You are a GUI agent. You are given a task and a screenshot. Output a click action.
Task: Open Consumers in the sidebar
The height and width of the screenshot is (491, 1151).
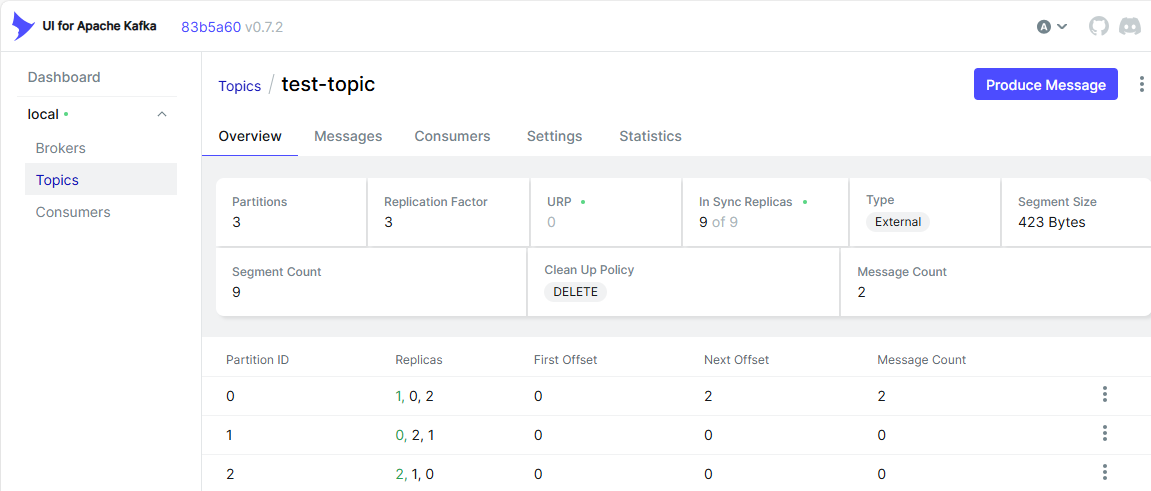(x=73, y=212)
